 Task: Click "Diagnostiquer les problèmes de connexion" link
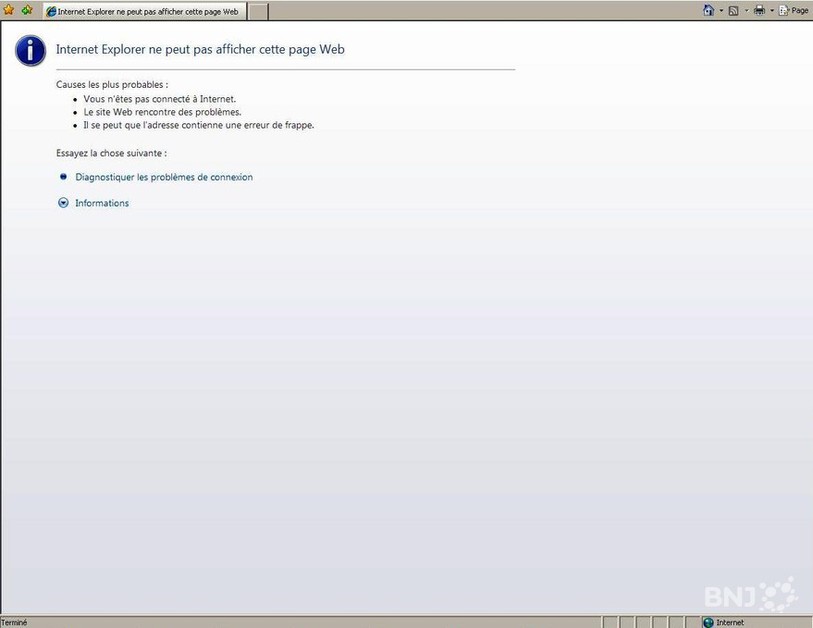(164, 177)
